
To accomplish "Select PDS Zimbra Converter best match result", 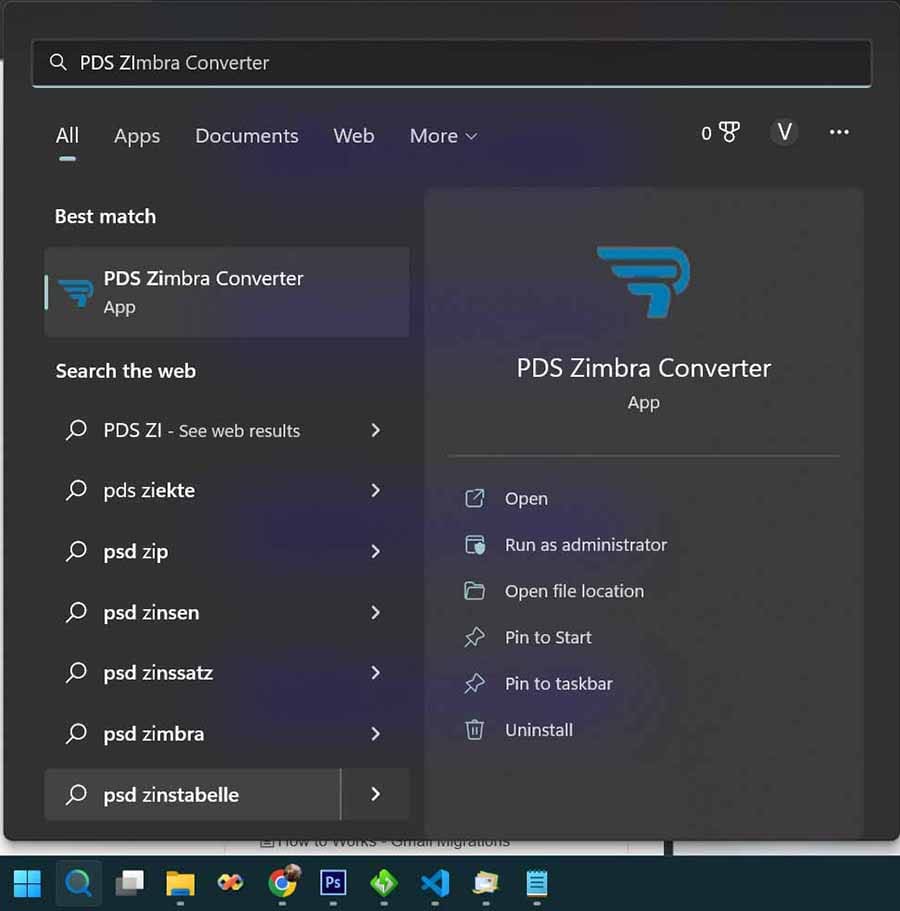I will coord(227,292).
